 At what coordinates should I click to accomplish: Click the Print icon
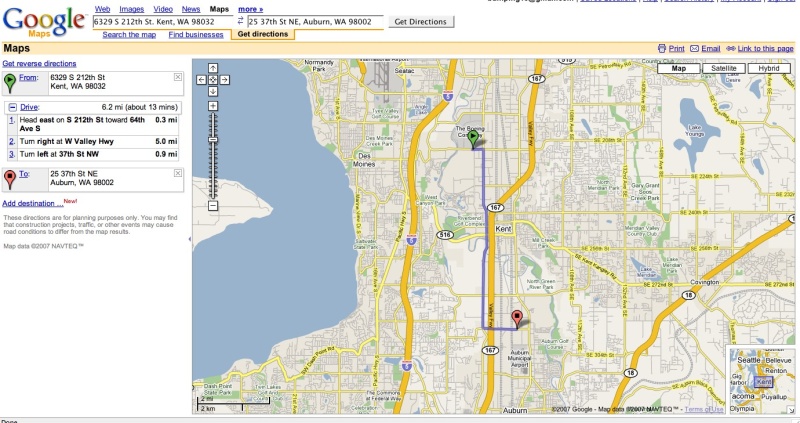coord(662,48)
